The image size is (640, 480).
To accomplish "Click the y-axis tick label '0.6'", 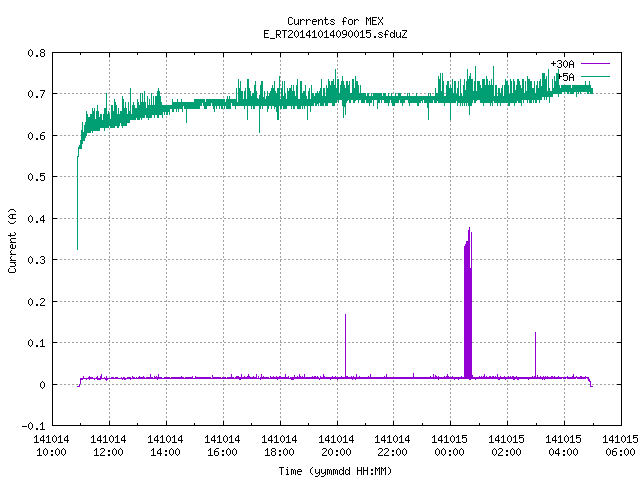I will (36, 136).
